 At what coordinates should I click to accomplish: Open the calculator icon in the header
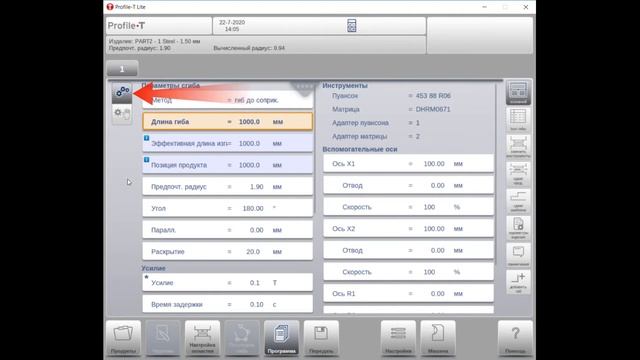click(351, 26)
